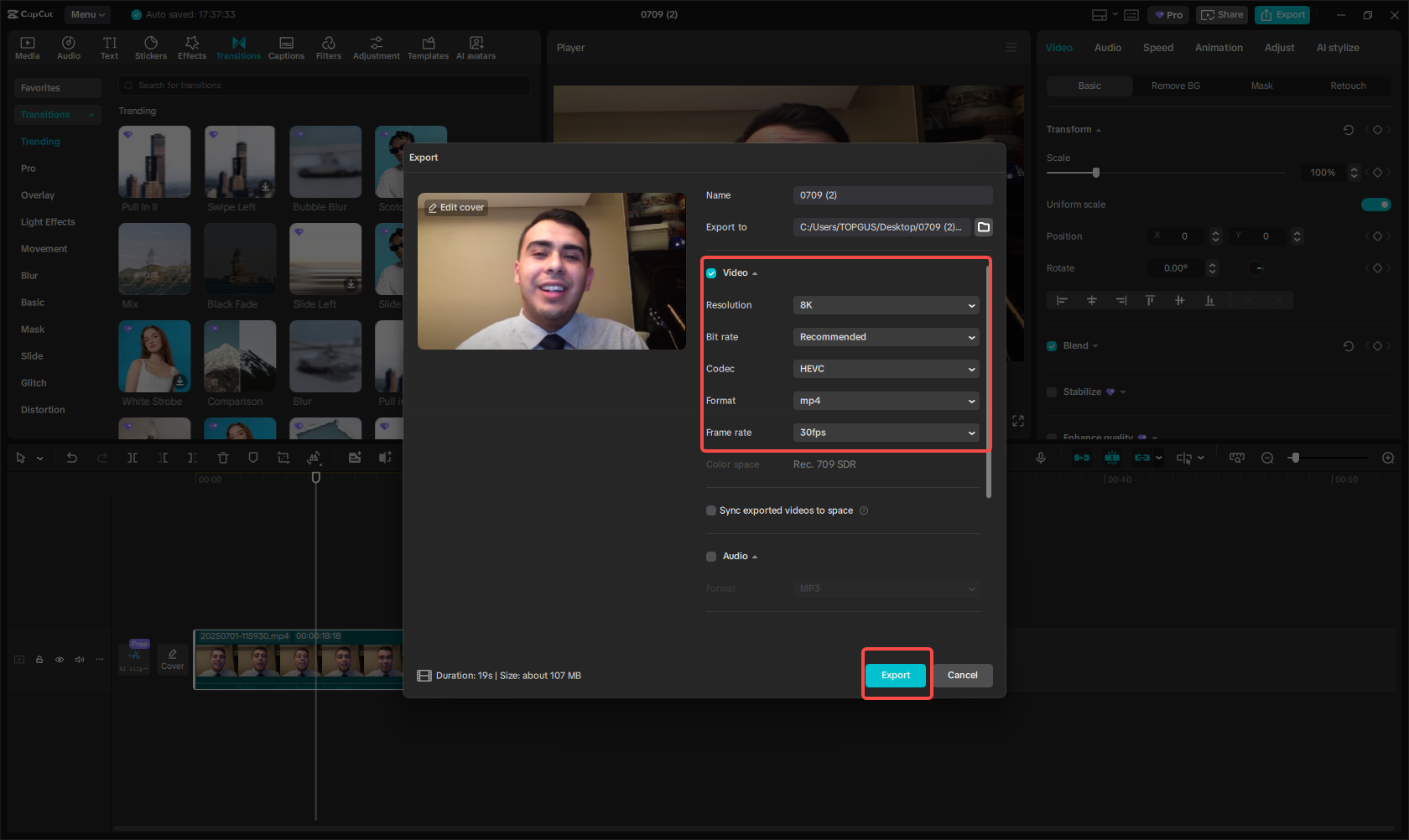The image size is (1409, 840).
Task: Click the Edit cover button
Action: (x=455, y=207)
